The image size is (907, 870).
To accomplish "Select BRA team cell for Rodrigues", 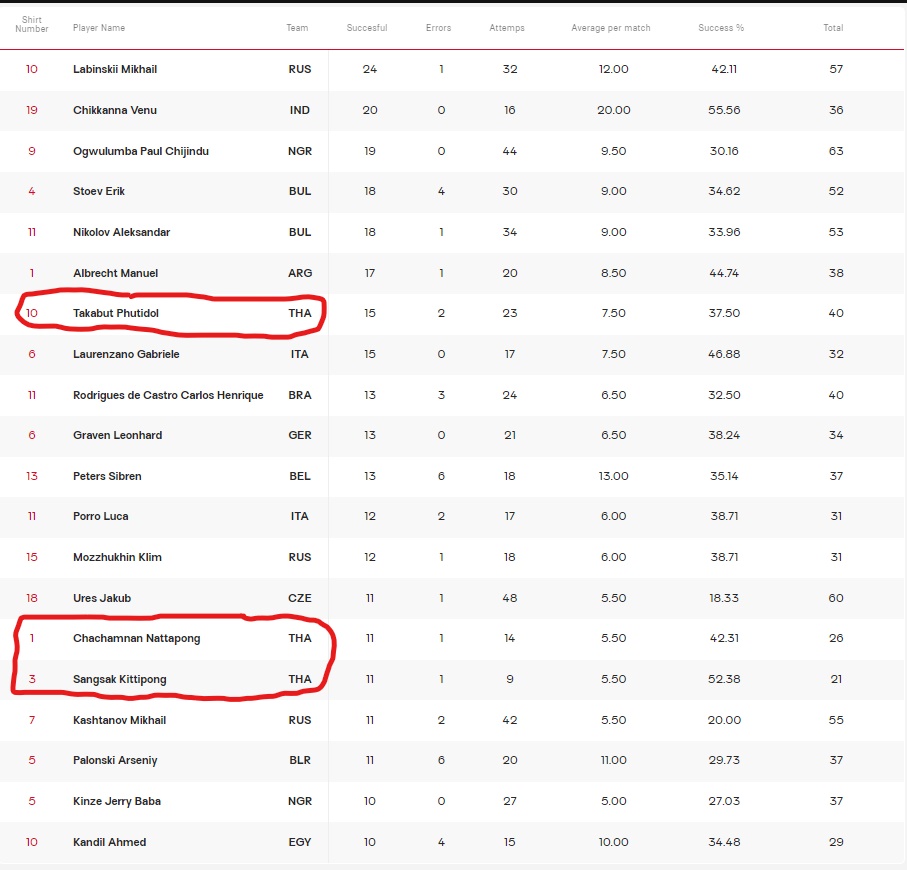I will (x=300, y=395).
